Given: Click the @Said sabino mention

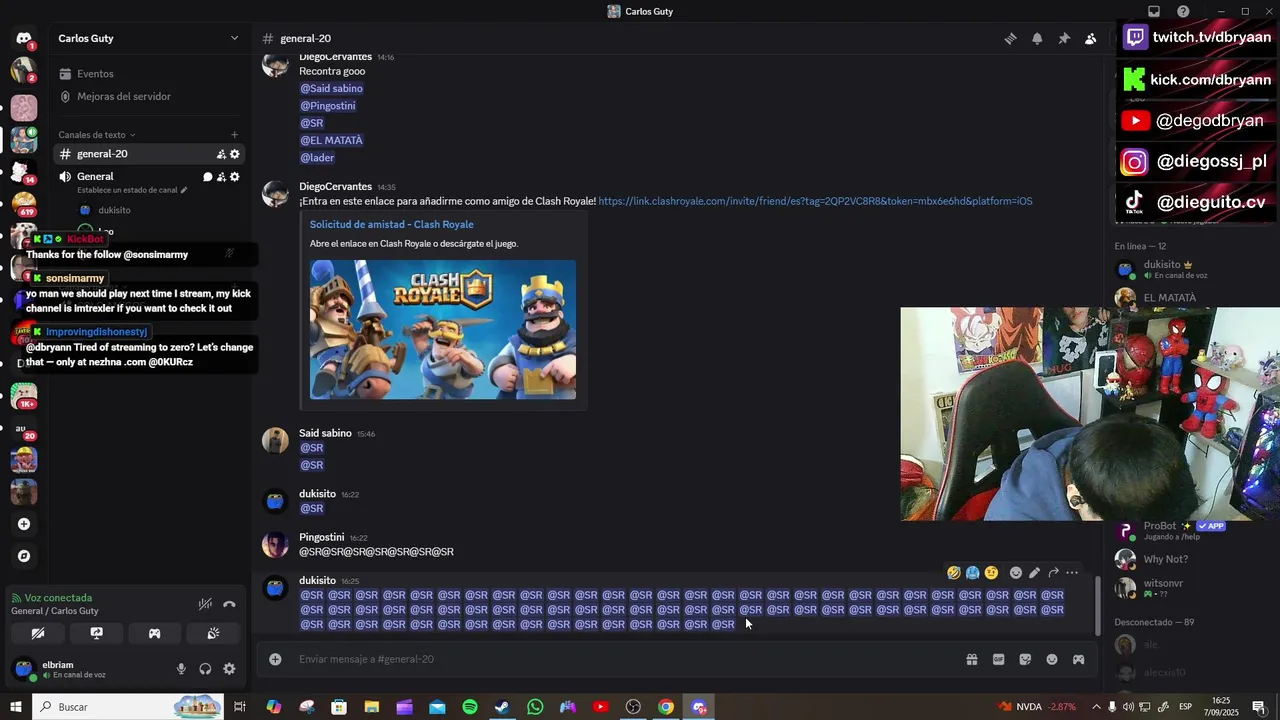Looking at the screenshot, I should [x=331, y=89].
